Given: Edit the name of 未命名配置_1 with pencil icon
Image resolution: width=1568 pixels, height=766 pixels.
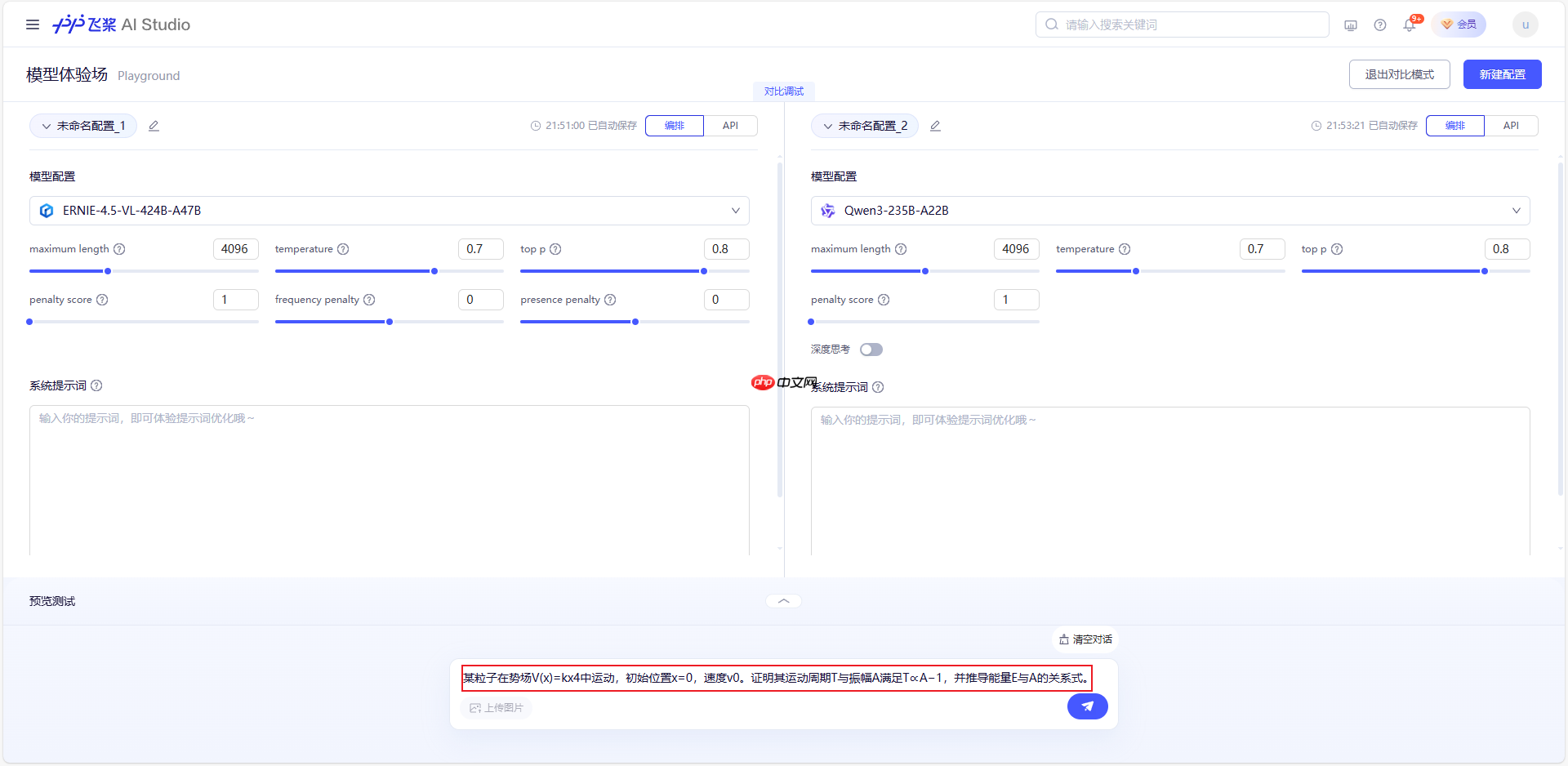Looking at the screenshot, I should click(154, 126).
